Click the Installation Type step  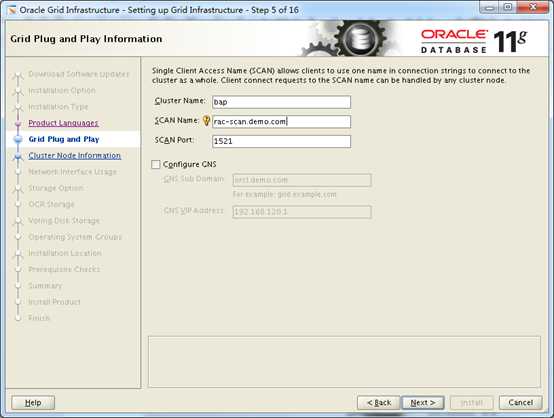pos(58,107)
